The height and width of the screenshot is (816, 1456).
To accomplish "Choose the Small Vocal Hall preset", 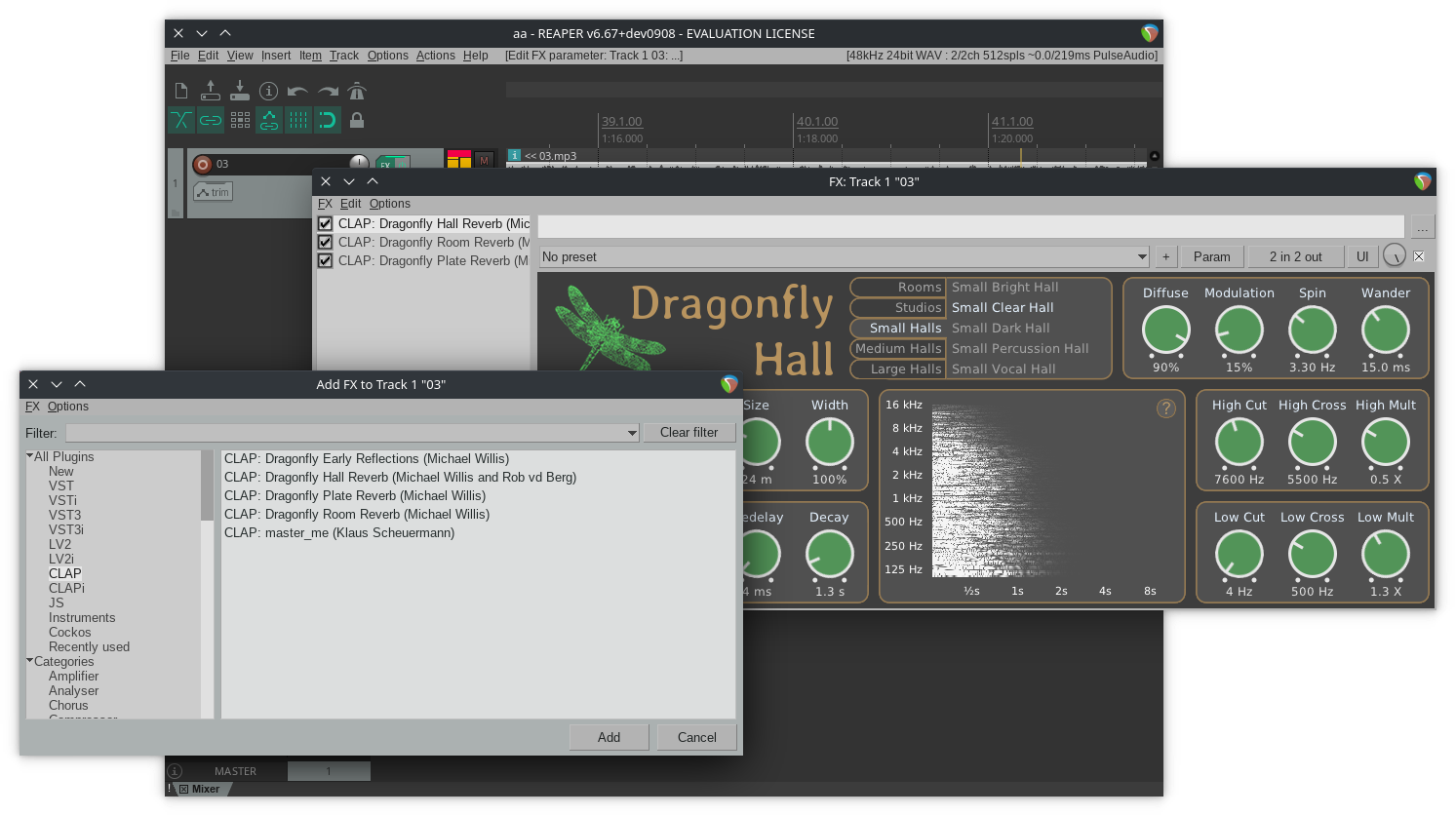I will 1003,369.
